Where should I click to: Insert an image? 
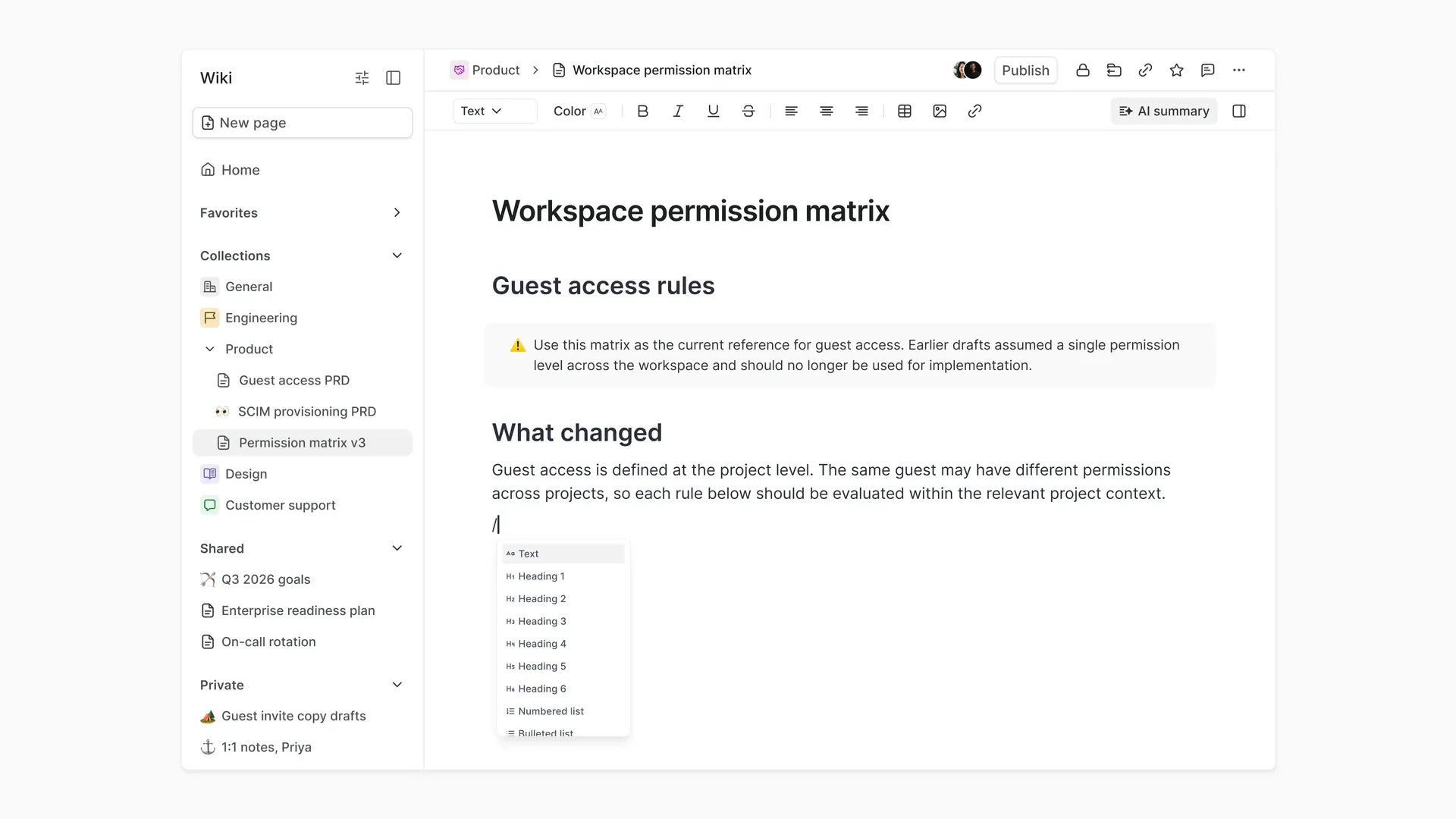coord(940,111)
